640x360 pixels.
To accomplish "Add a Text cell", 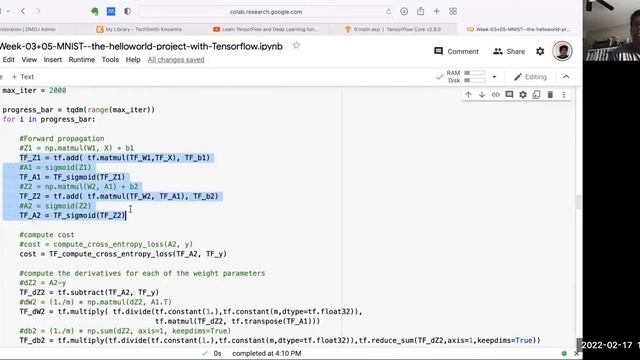I will 23,77.
